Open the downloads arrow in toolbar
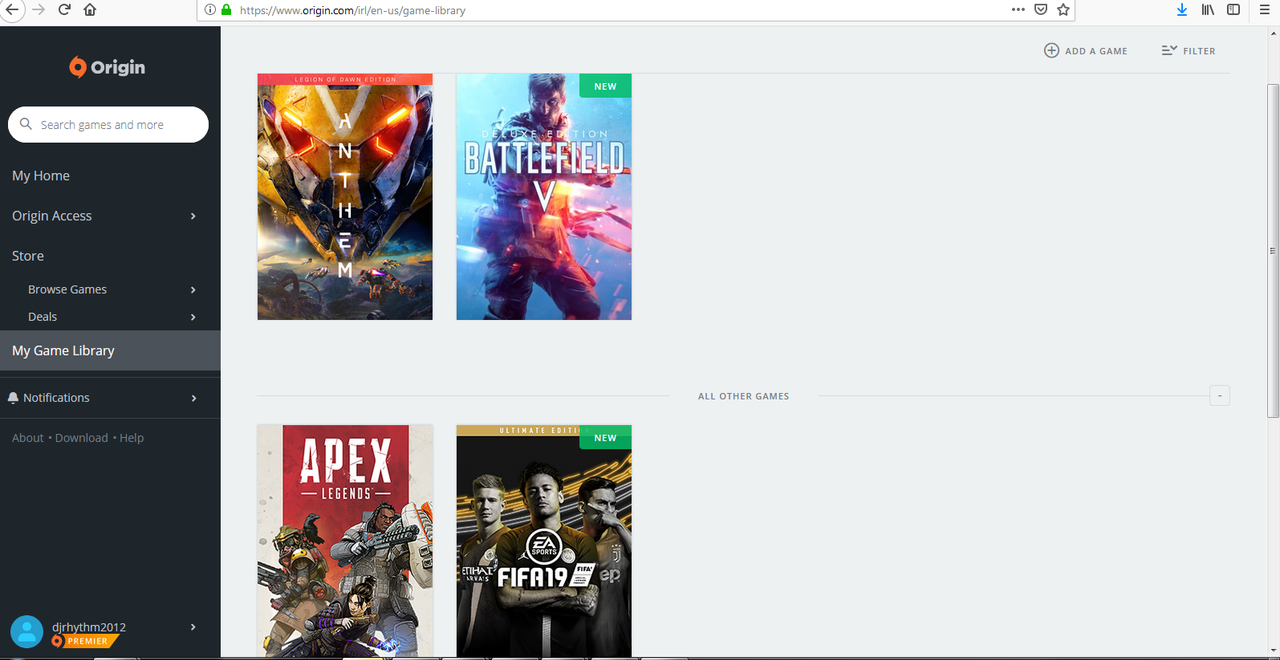 (x=1182, y=9)
